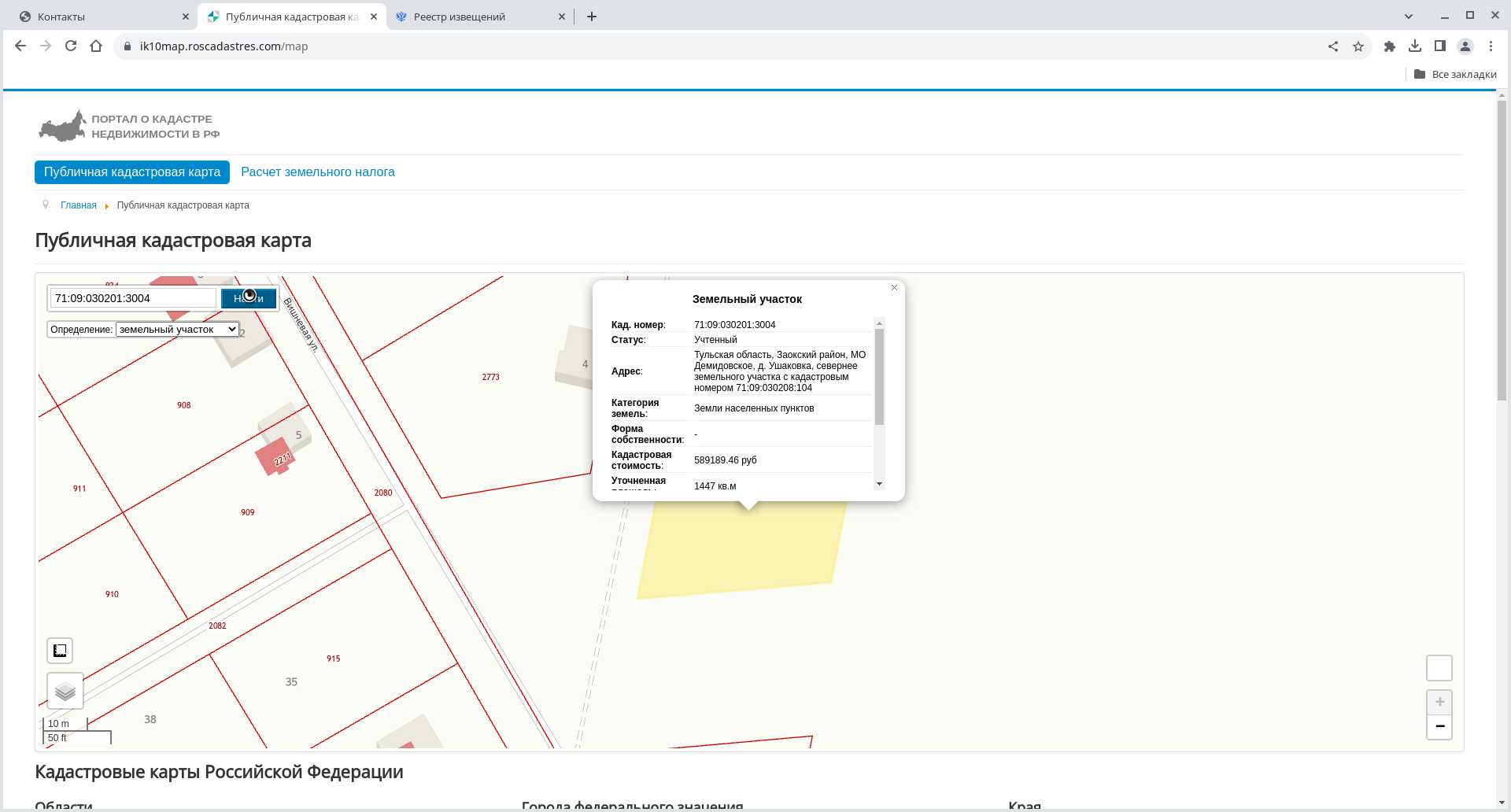Viewport: 1511px width, 812px height.
Task: Open the browser extensions puzzle icon
Action: [1390, 46]
